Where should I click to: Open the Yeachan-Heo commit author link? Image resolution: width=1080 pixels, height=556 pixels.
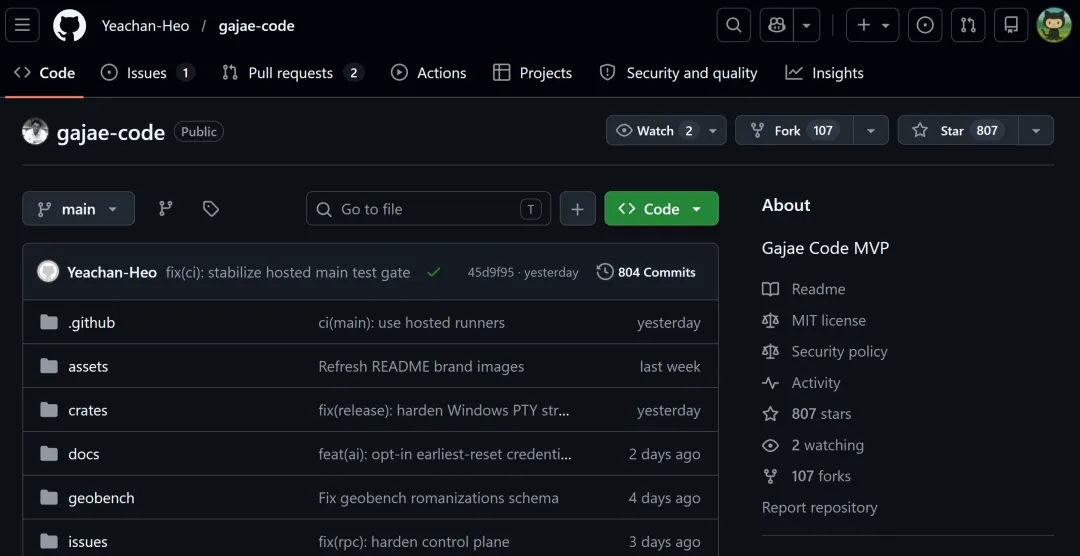(112, 272)
